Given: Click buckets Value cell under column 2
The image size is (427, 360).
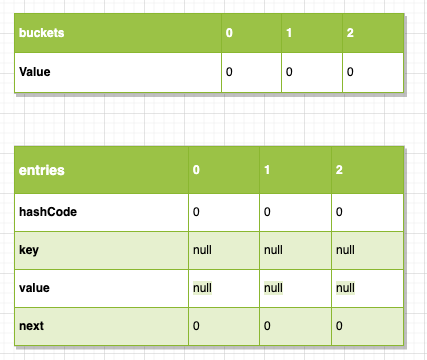Looking at the screenshot, I should [373, 73].
